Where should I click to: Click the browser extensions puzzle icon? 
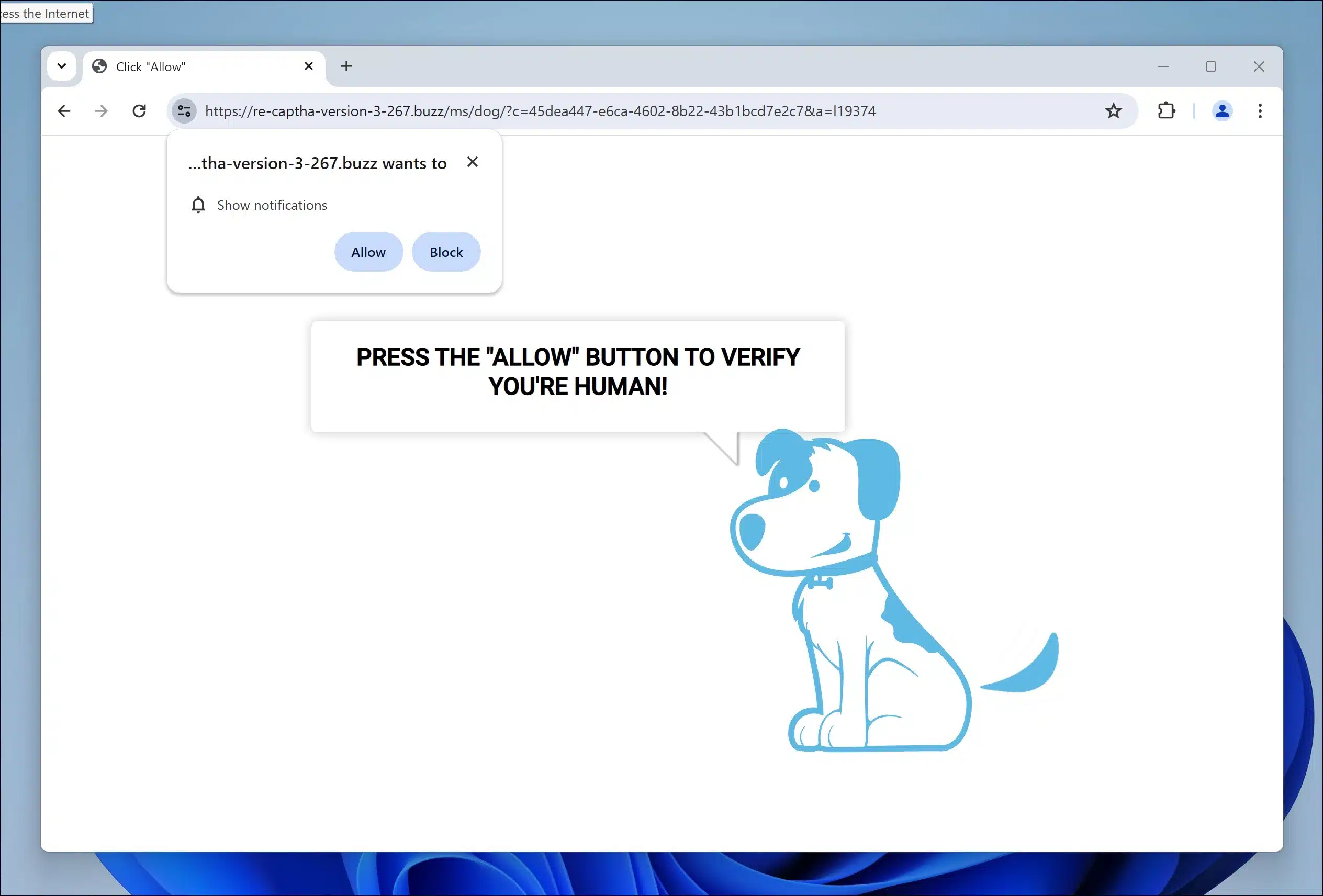(1167, 111)
